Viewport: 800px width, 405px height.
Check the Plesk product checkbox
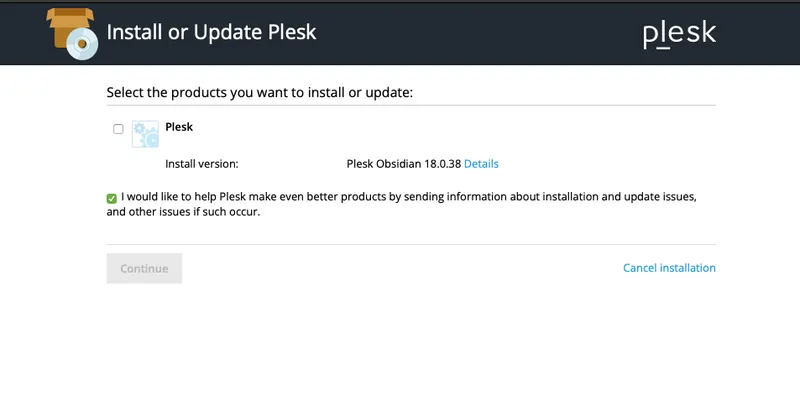118,129
